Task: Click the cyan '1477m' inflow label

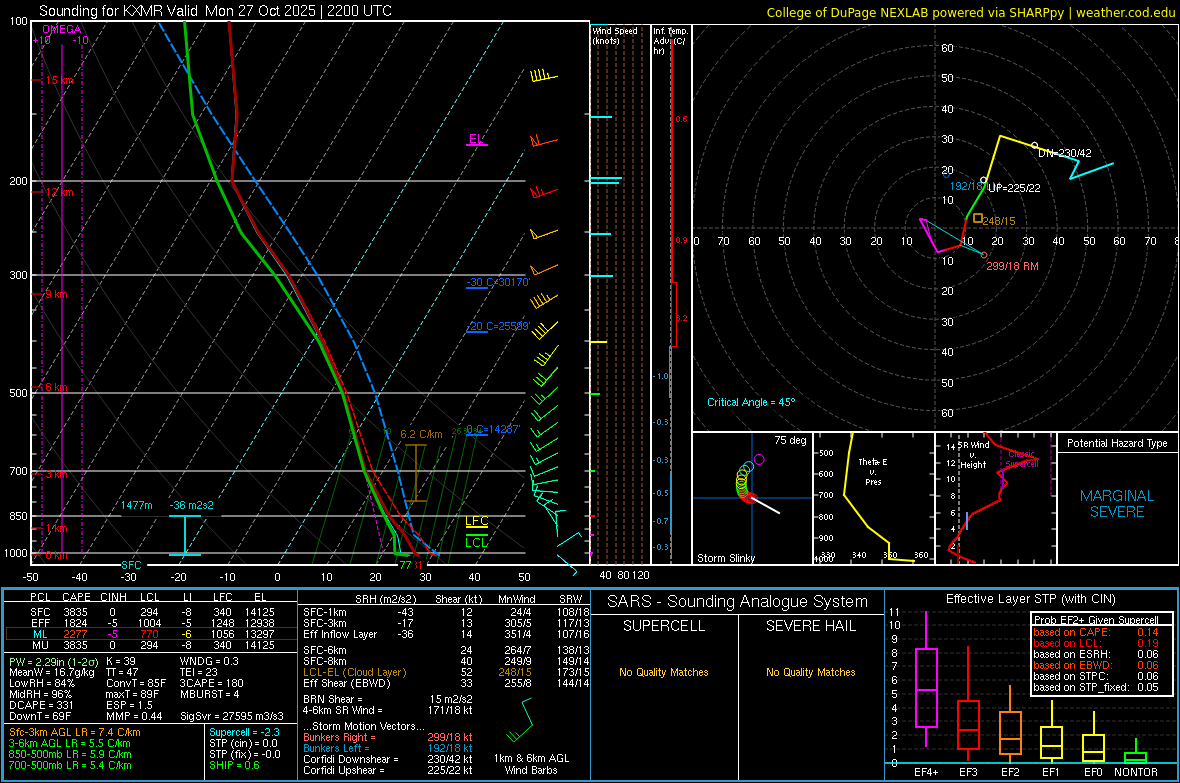Action: [137, 505]
